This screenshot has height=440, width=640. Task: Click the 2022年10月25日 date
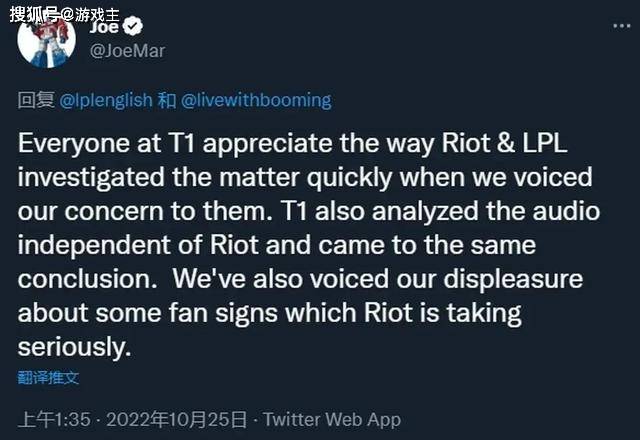[x=177, y=420]
